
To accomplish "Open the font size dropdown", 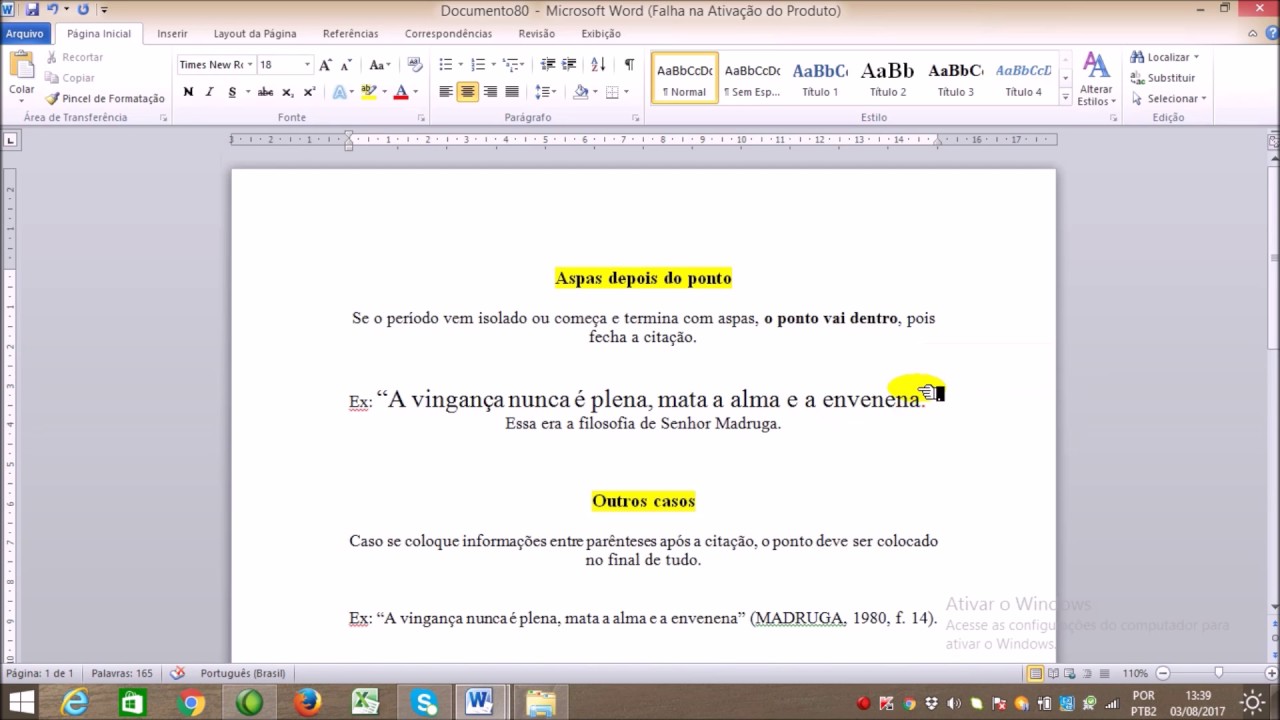I will [307, 65].
